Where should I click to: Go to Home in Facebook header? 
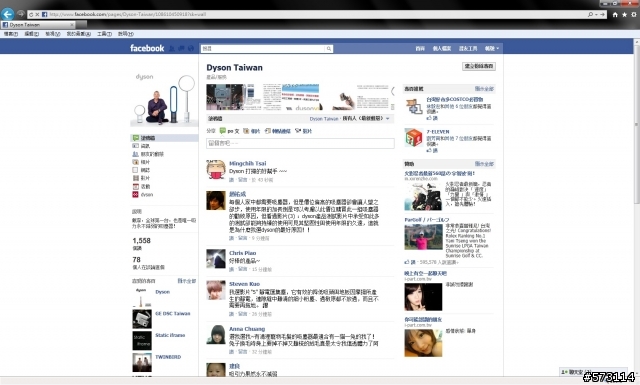click(420, 48)
